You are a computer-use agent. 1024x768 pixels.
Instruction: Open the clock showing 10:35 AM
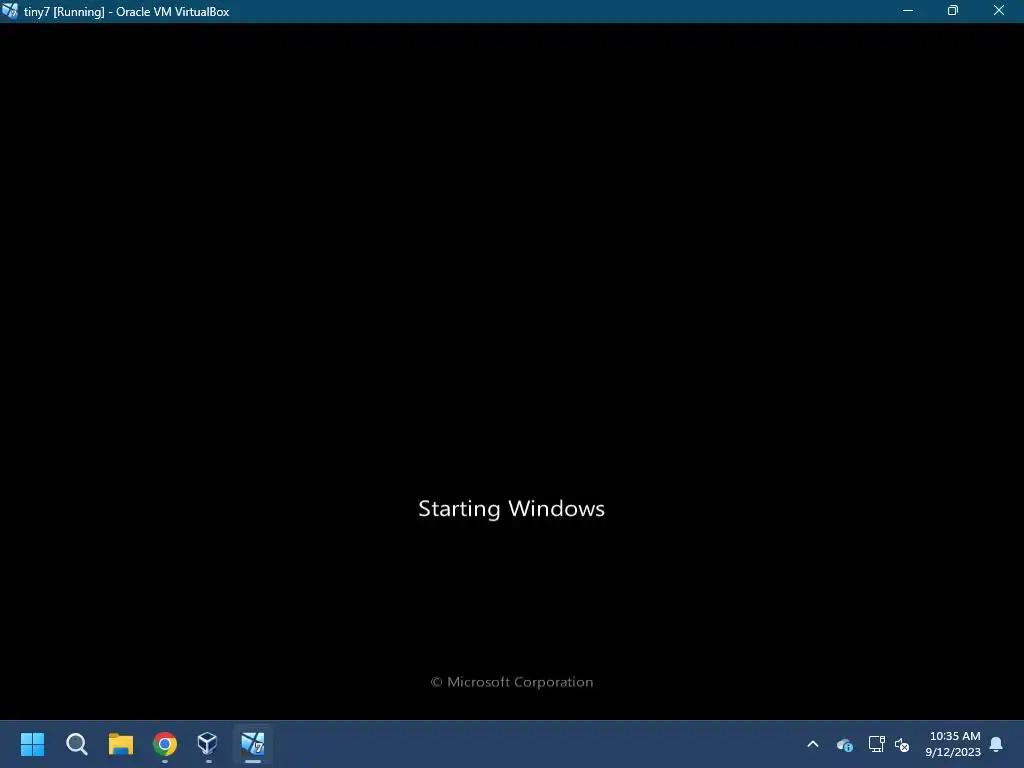coord(953,744)
